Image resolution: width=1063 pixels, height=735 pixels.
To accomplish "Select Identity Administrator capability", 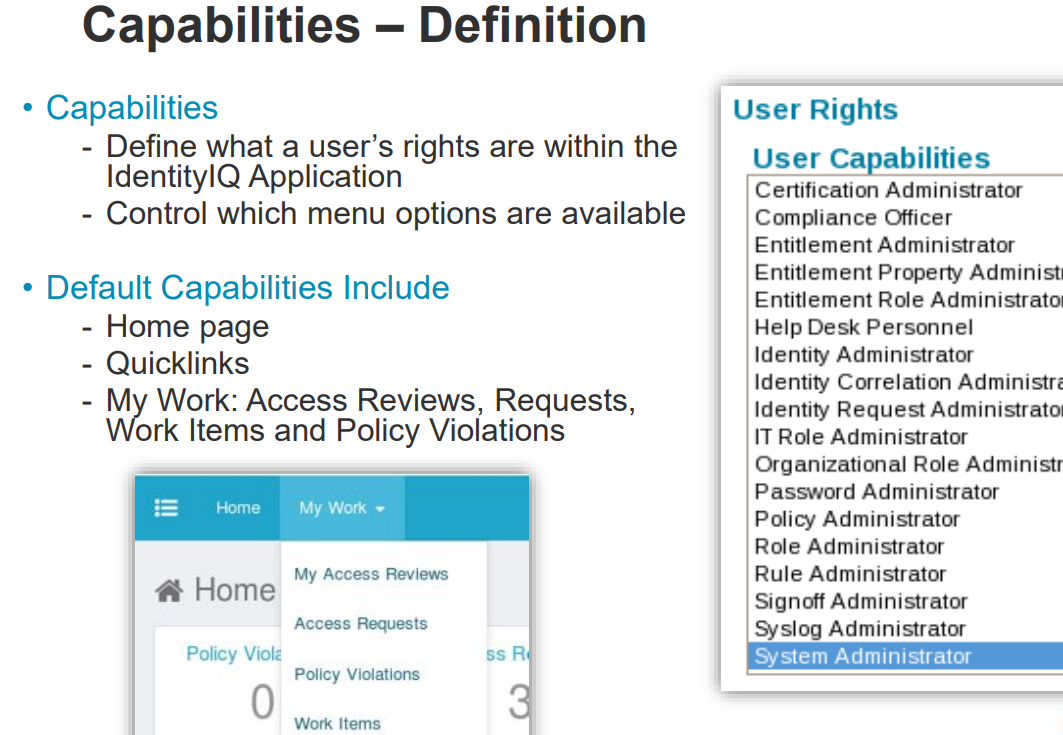I will [x=905, y=355].
